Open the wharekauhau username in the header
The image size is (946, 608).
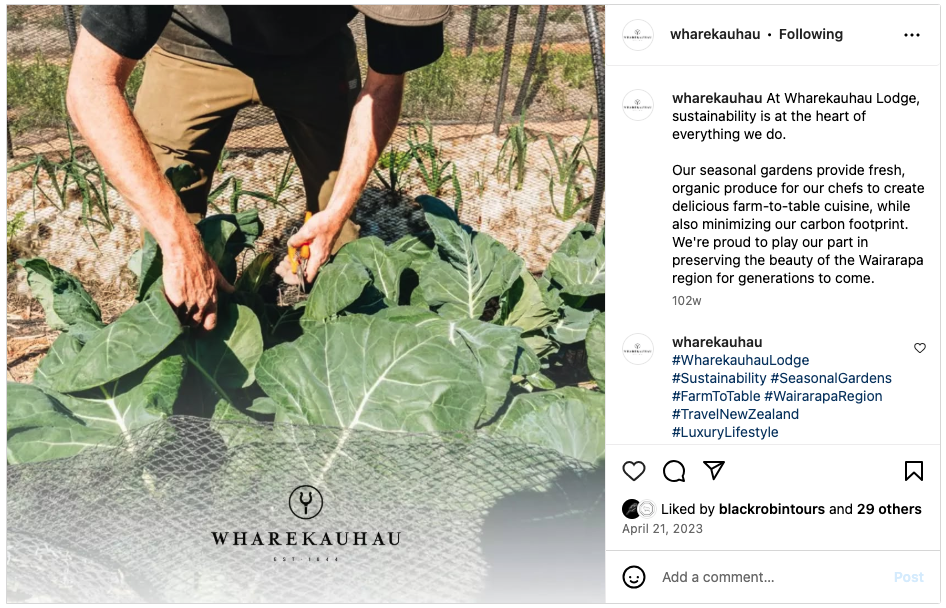[x=715, y=34]
